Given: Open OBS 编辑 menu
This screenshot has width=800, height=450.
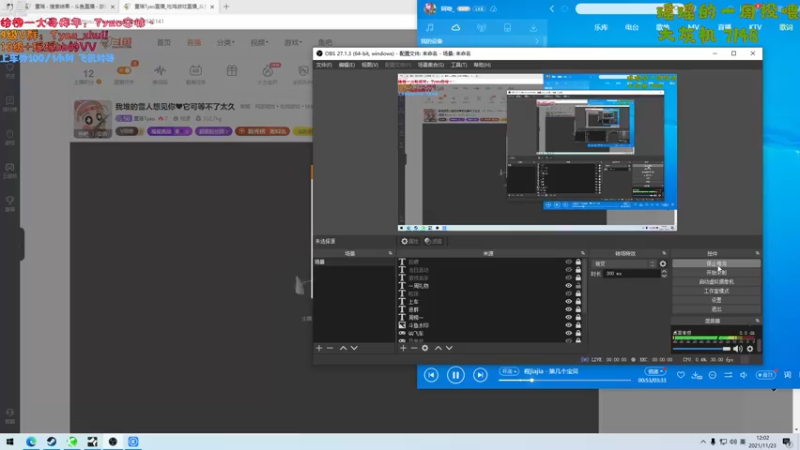Looking at the screenshot, I should (346, 65).
